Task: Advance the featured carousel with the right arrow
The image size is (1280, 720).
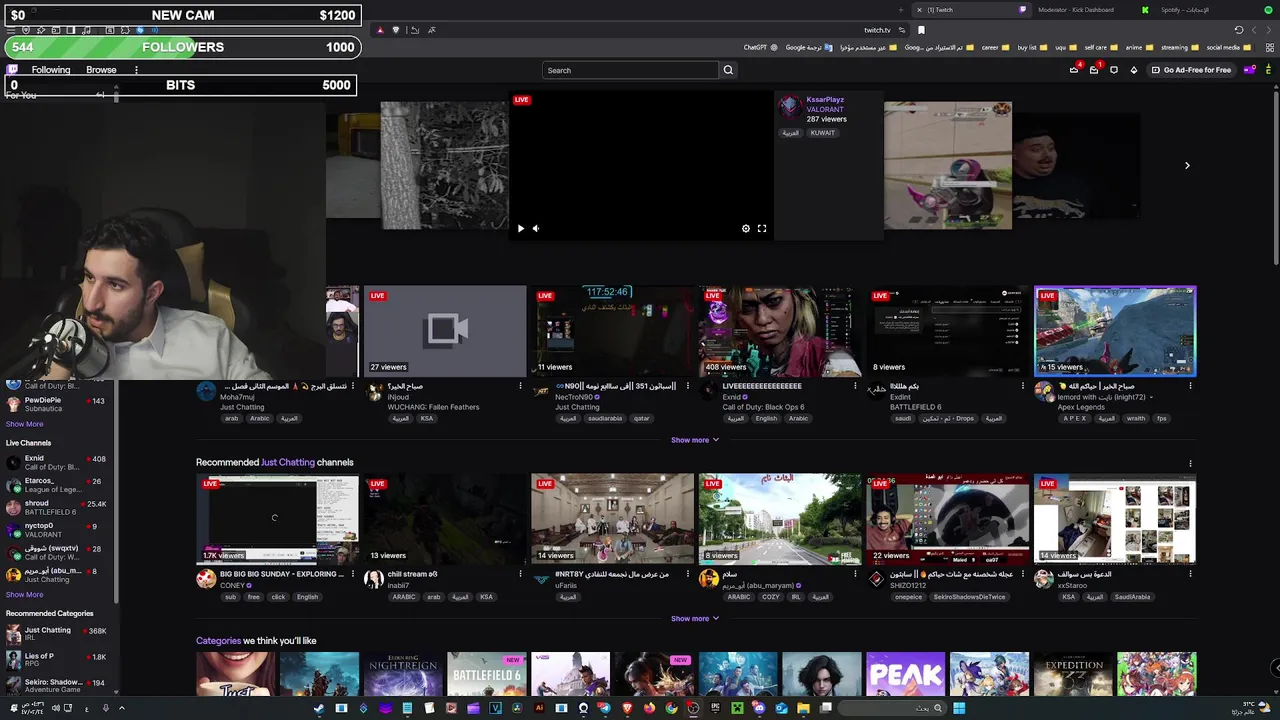Action: pyautogui.click(x=1187, y=165)
